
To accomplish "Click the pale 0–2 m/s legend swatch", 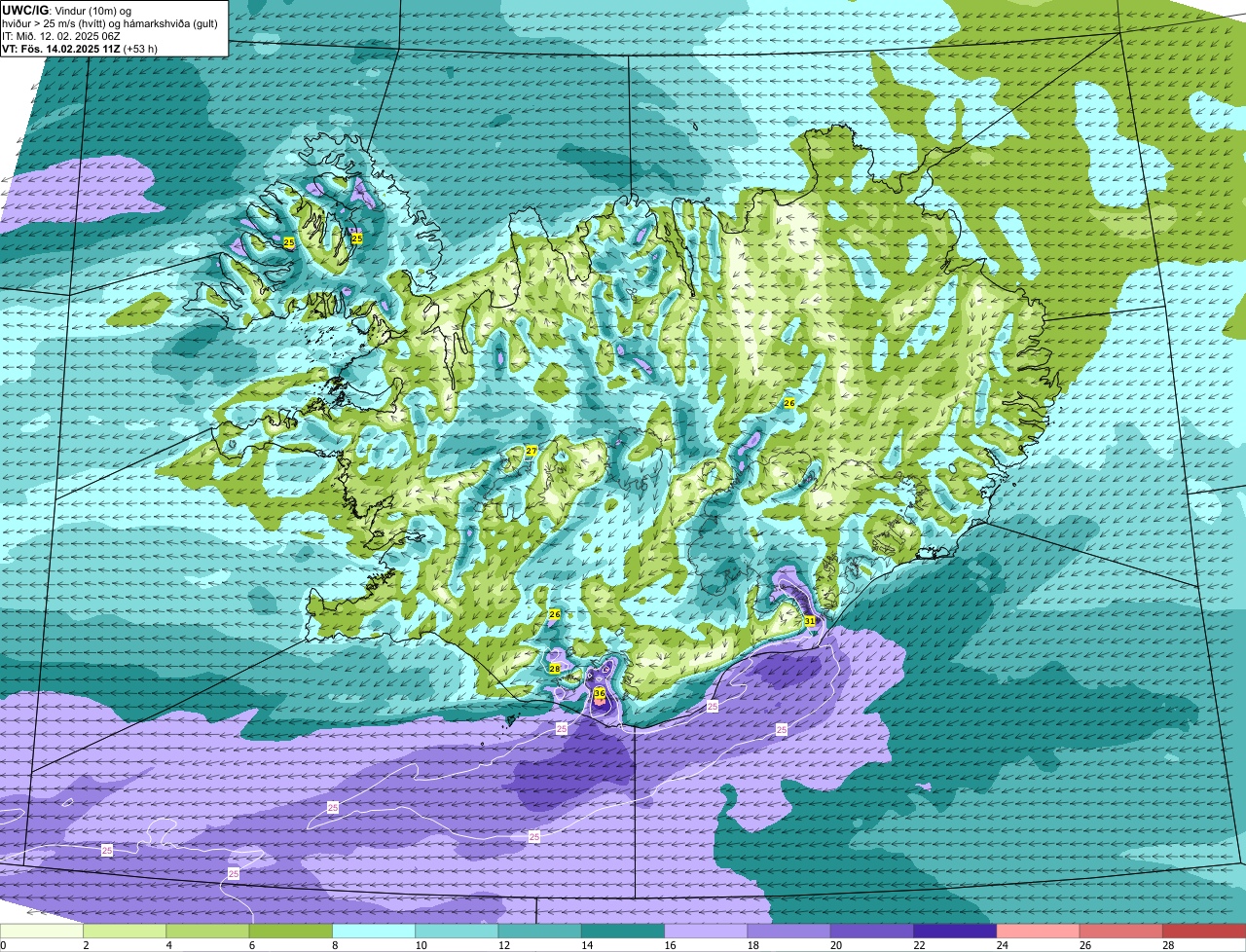I will [x=42, y=931].
